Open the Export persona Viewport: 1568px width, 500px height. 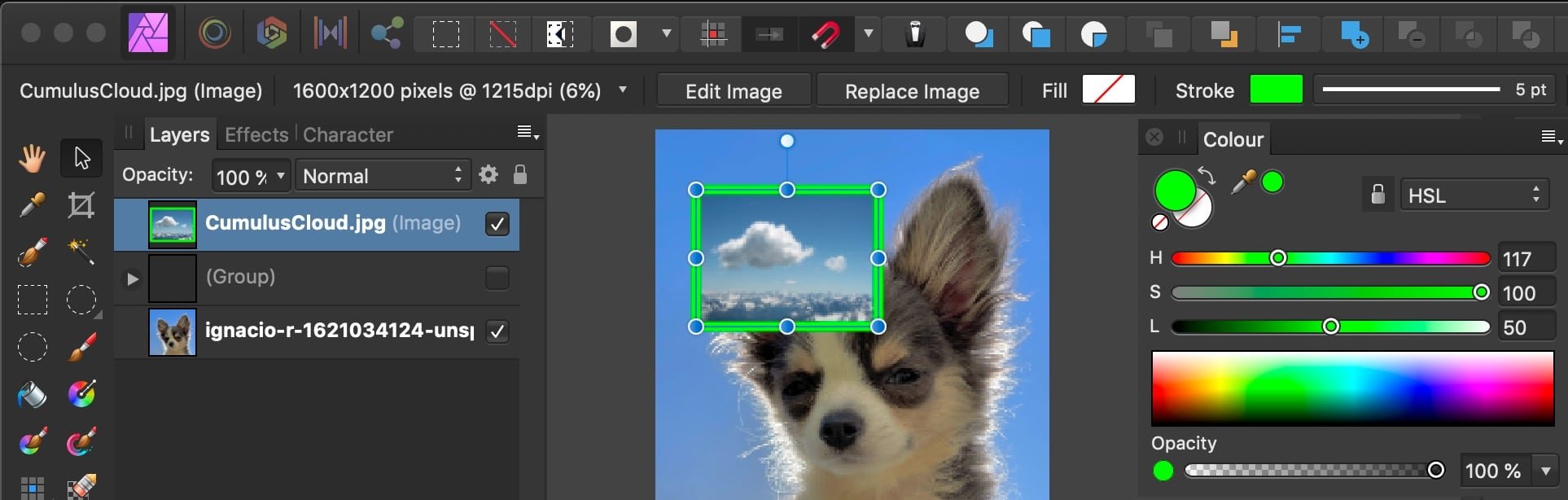tap(387, 33)
